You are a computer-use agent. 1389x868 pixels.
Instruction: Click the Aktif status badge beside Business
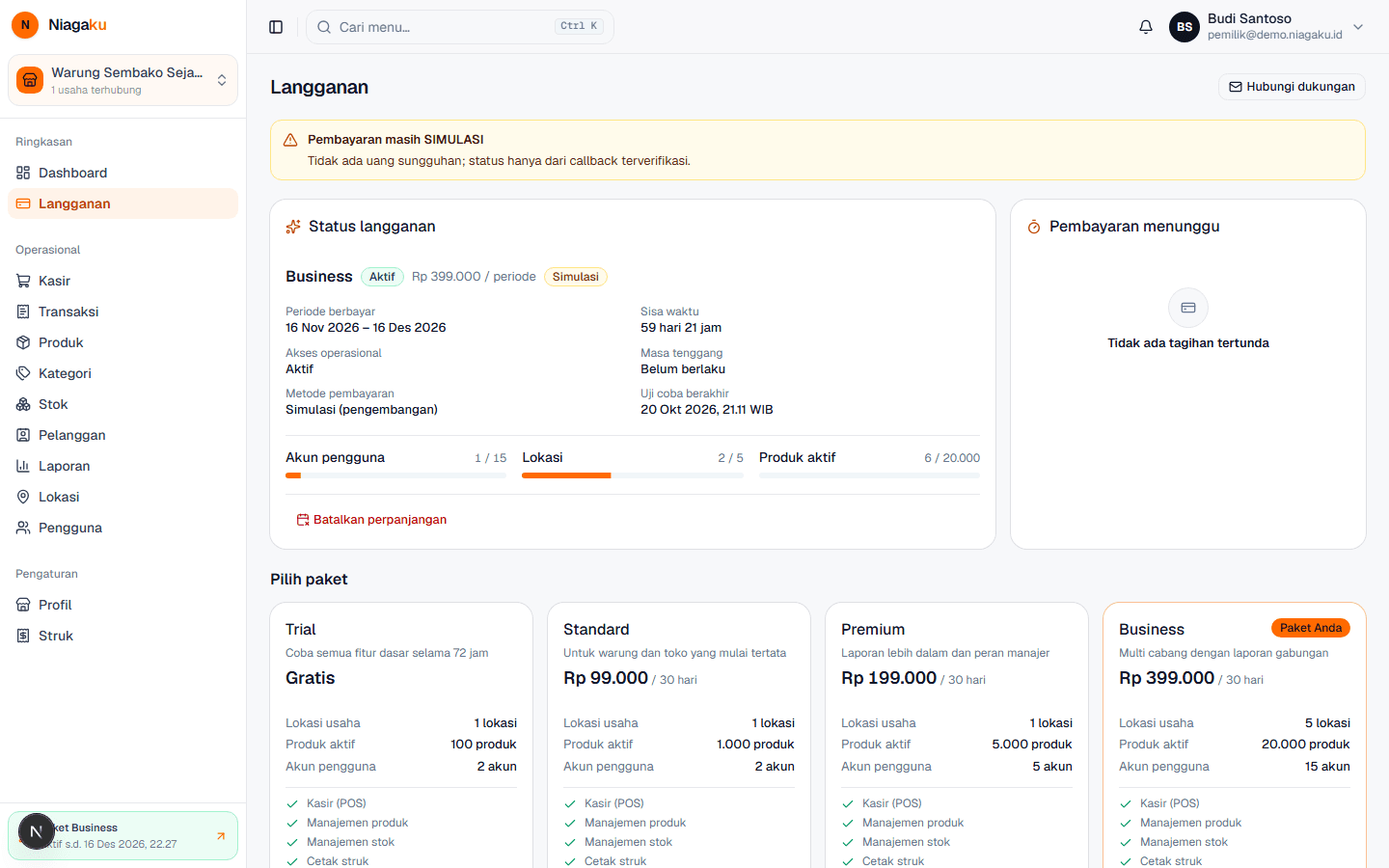pos(382,277)
